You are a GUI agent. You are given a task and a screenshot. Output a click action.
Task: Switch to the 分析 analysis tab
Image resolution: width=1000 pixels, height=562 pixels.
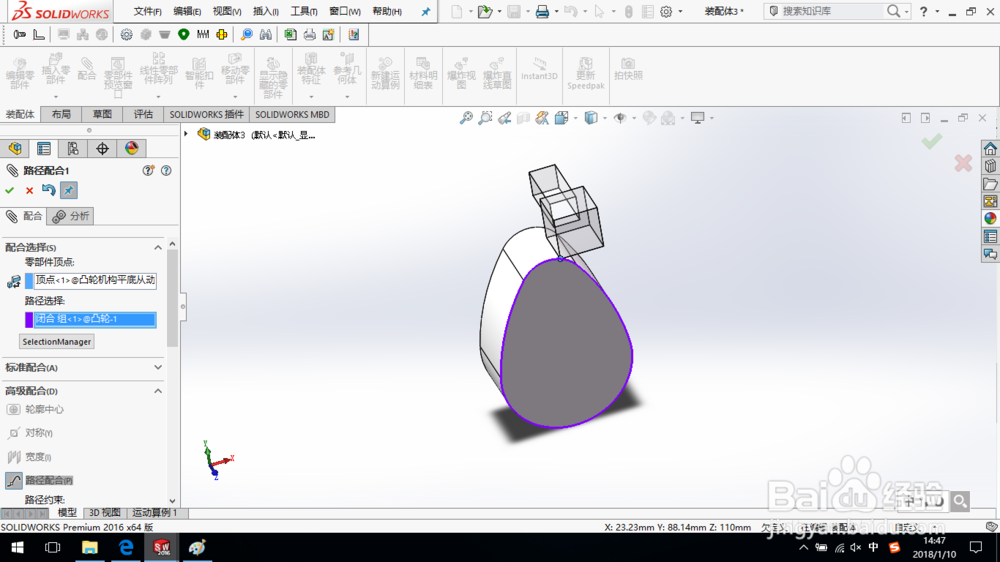pos(71,216)
